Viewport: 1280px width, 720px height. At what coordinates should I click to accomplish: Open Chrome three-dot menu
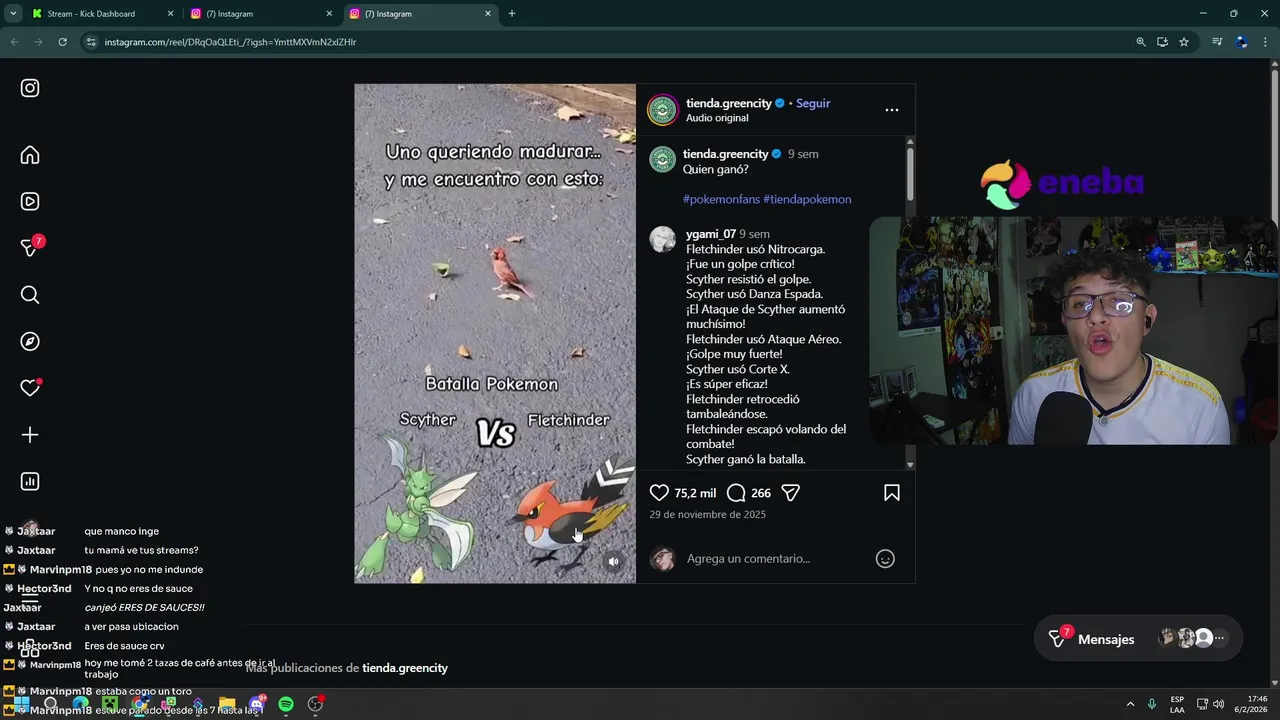click(x=1265, y=42)
